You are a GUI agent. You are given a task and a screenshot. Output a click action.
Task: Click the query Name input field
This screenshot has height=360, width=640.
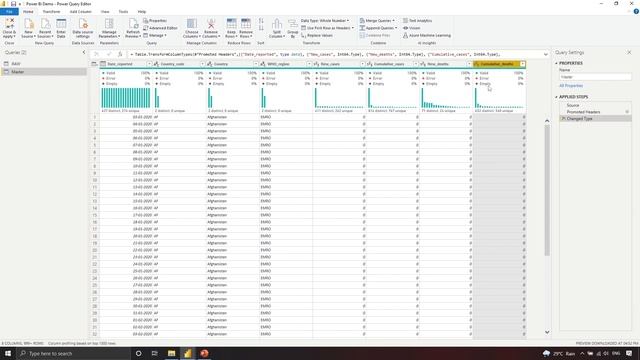tap(595, 77)
